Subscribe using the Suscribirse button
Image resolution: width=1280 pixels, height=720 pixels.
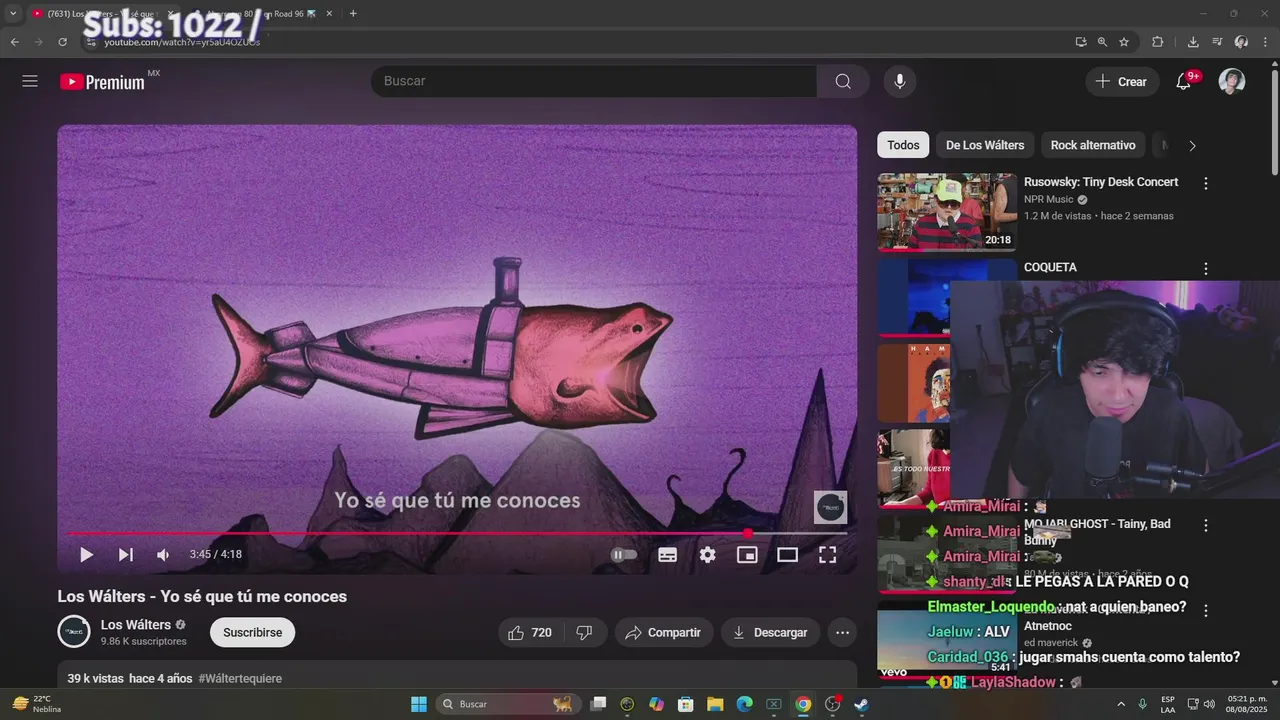click(x=252, y=632)
